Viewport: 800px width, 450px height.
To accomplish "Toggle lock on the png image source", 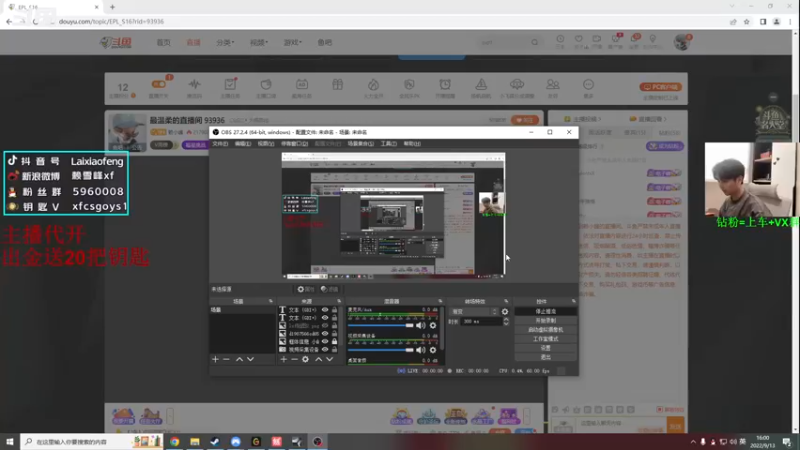I will coord(335,326).
